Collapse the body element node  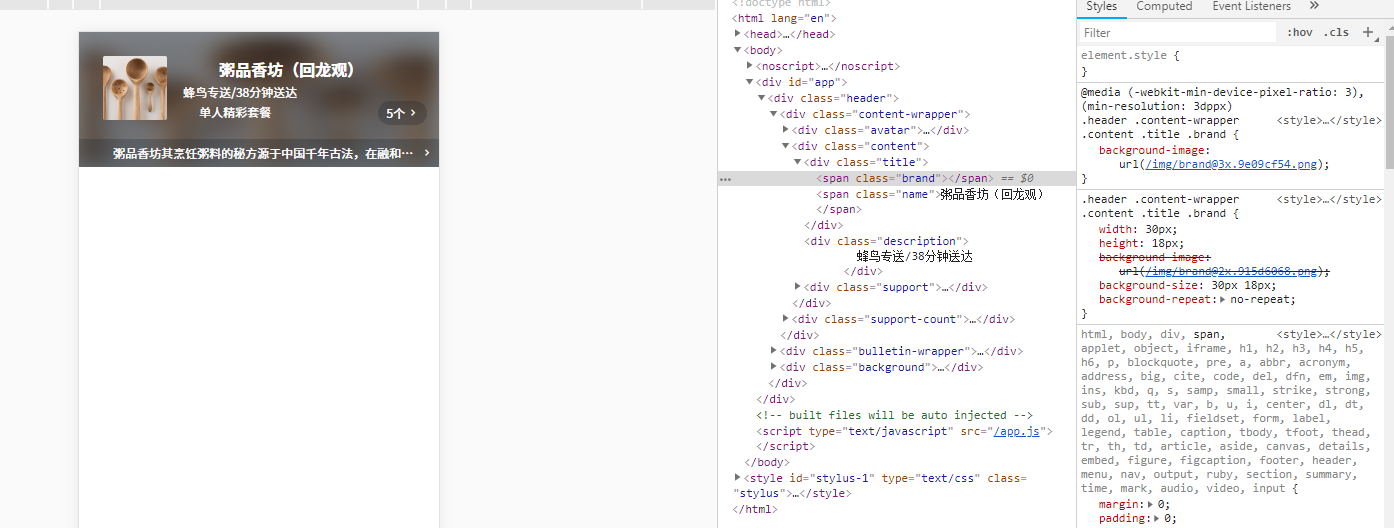(x=739, y=50)
